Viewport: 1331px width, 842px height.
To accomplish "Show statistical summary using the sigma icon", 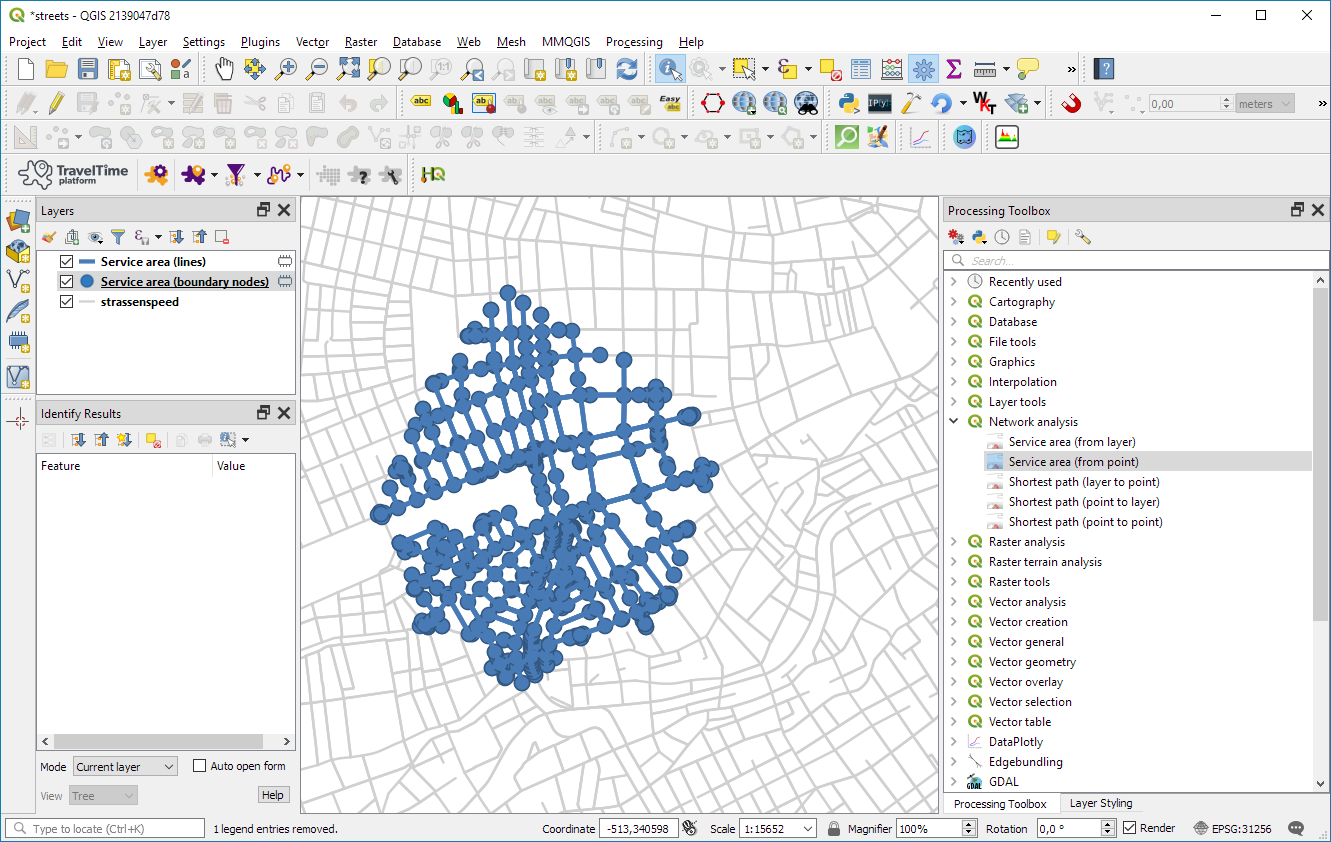I will tap(954, 68).
